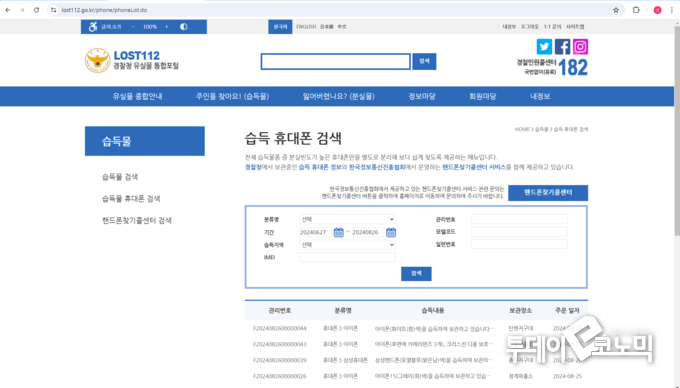Open the Chrome profile avatar
Image resolution: width=680 pixels, height=388 pixels.
coord(657,10)
